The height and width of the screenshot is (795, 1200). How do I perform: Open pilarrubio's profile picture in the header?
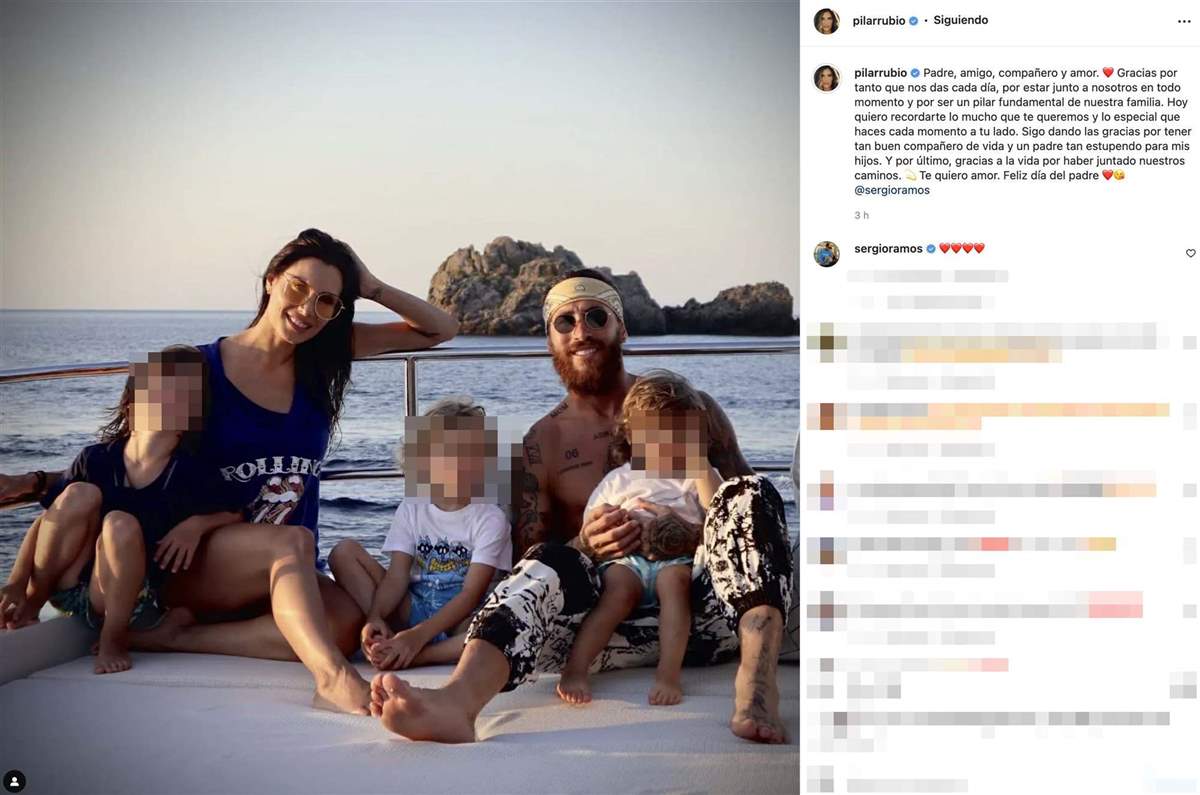(x=827, y=21)
